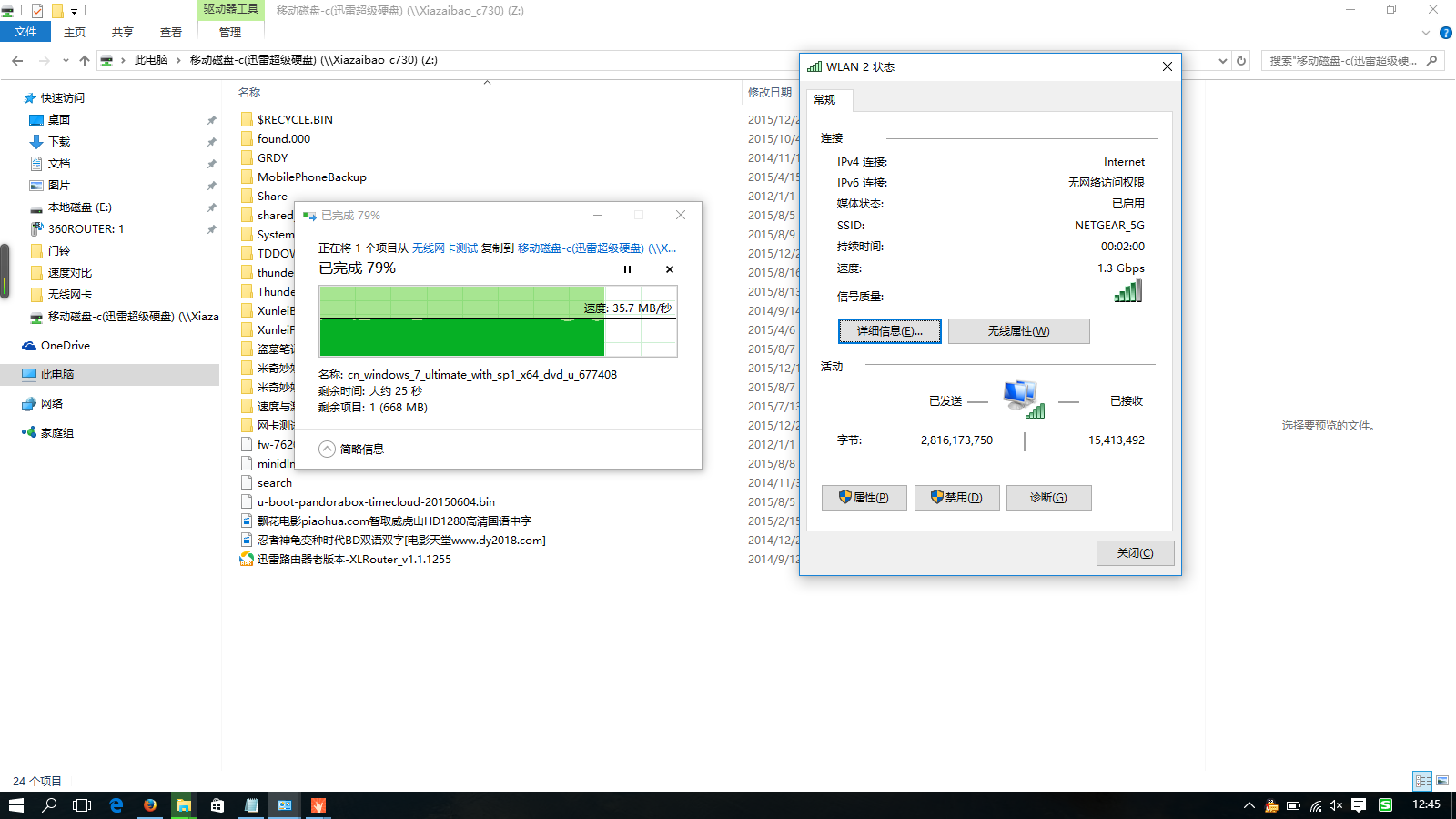Open the Store icon on the taskbar
The height and width of the screenshot is (819, 1456).
pos(217,805)
